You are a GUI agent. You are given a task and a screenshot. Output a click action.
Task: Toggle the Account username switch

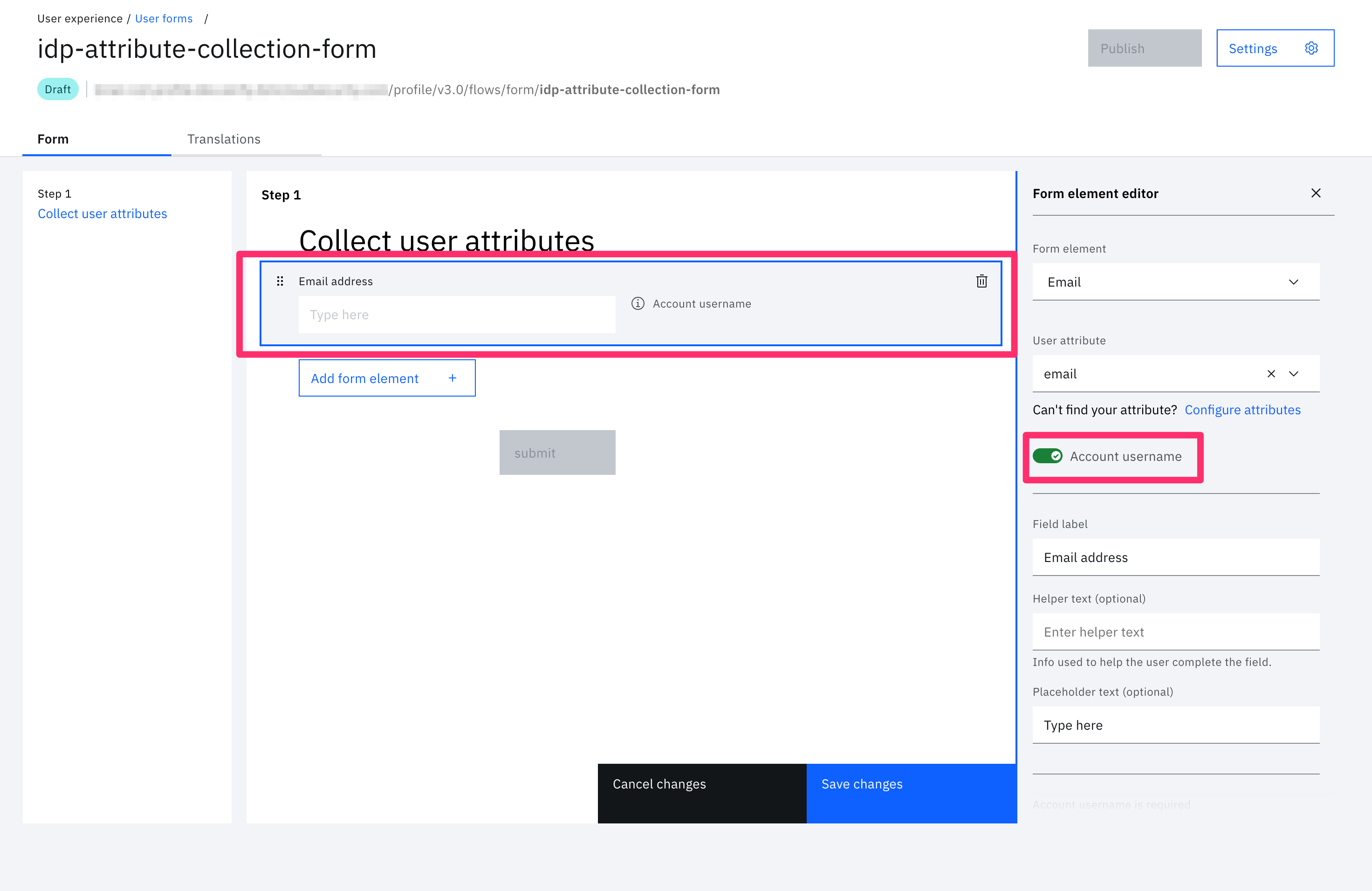pos(1048,456)
